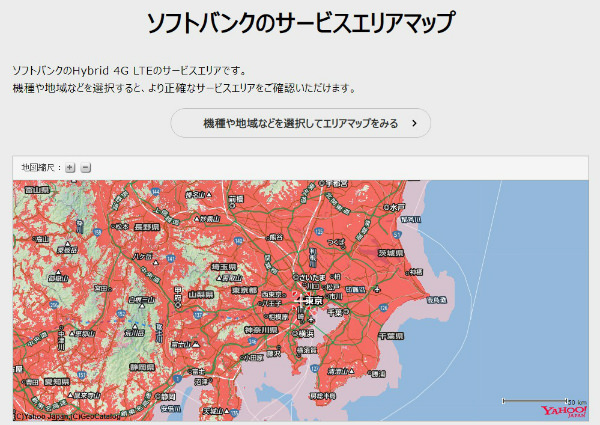Click the 地図縮尺 label
600x425 pixels.
click(39, 168)
